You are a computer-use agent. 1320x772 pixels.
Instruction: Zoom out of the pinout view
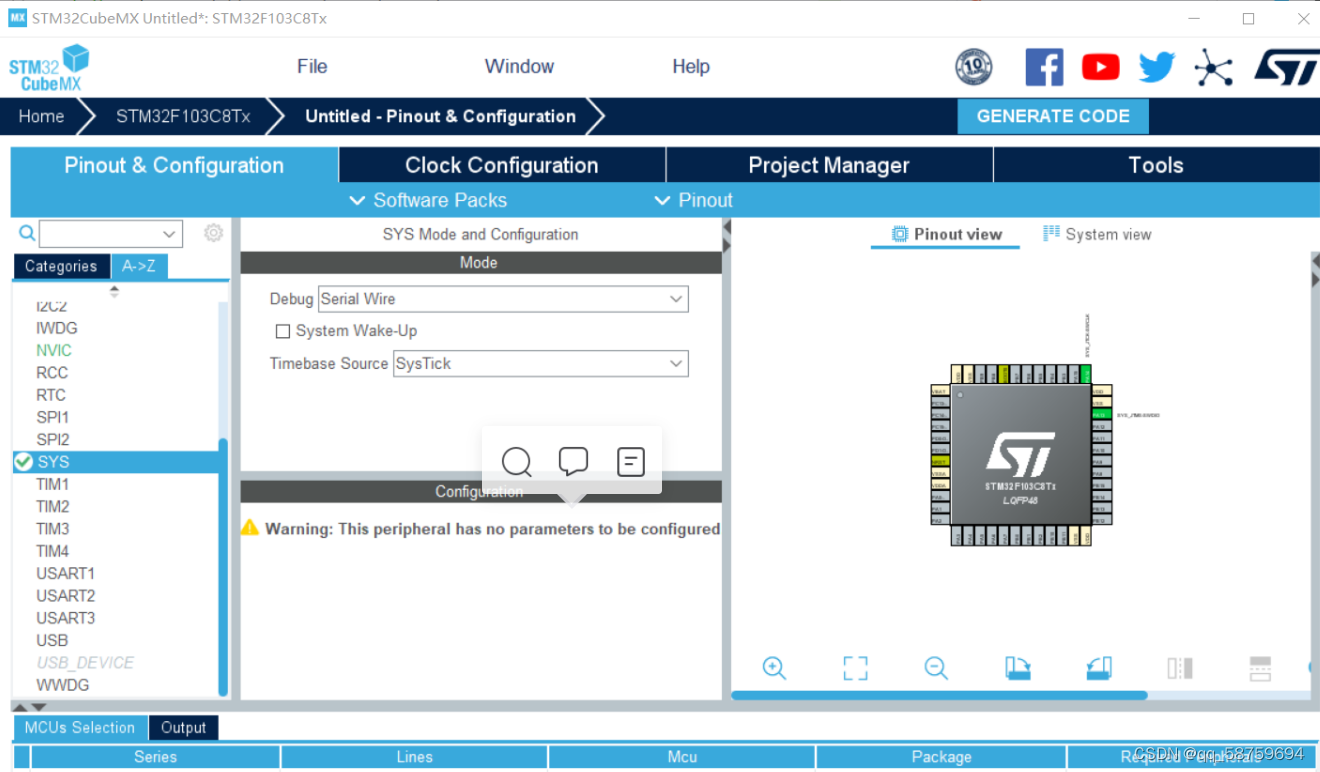pos(936,668)
